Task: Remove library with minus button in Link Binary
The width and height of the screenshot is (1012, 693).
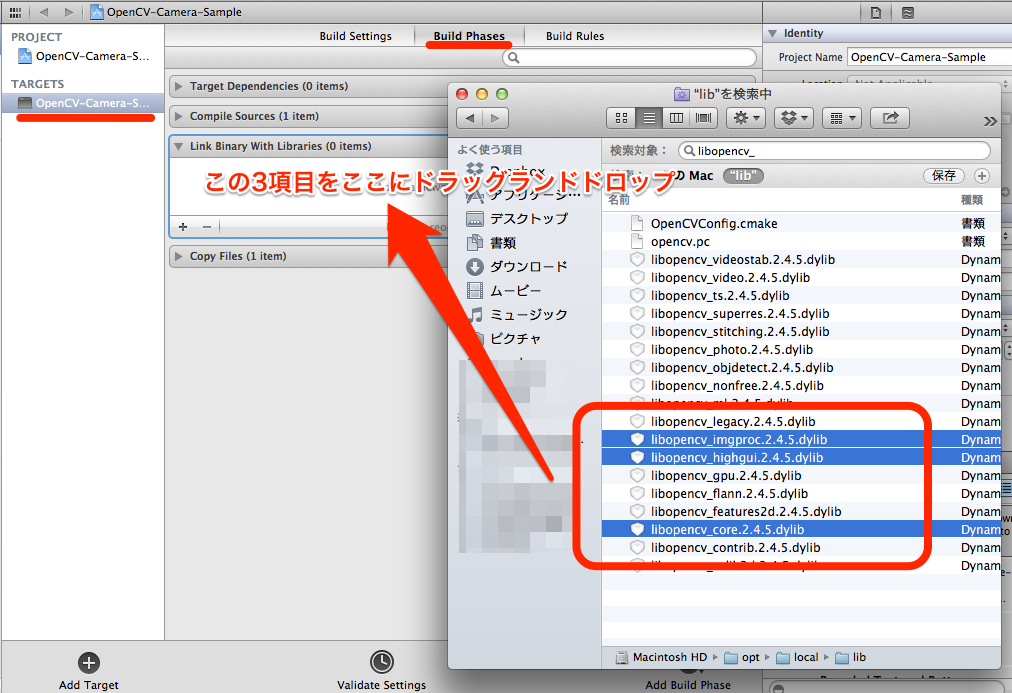Action: click(207, 226)
